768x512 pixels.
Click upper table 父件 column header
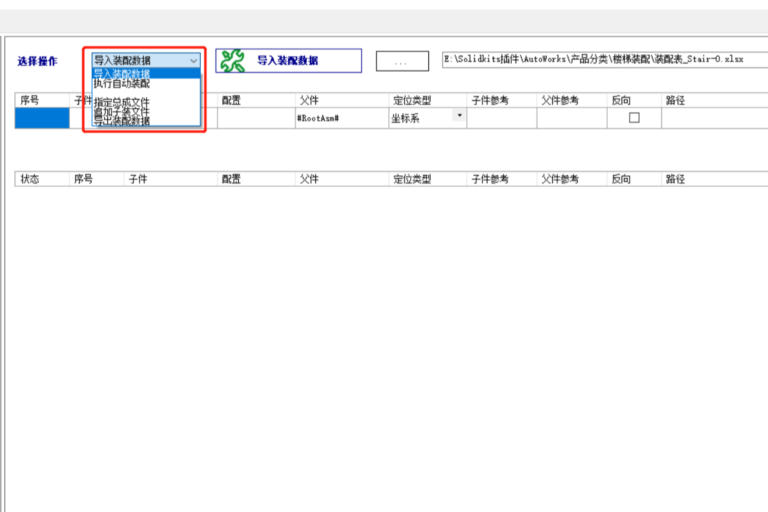coord(342,100)
